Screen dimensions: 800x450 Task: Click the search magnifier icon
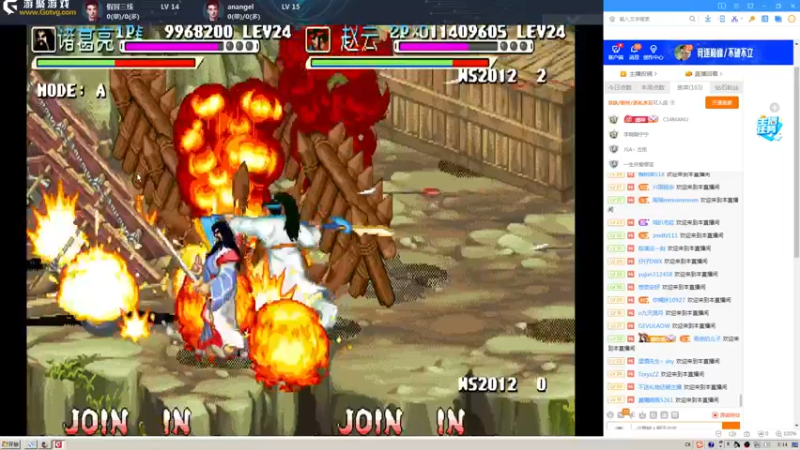(692, 19)
